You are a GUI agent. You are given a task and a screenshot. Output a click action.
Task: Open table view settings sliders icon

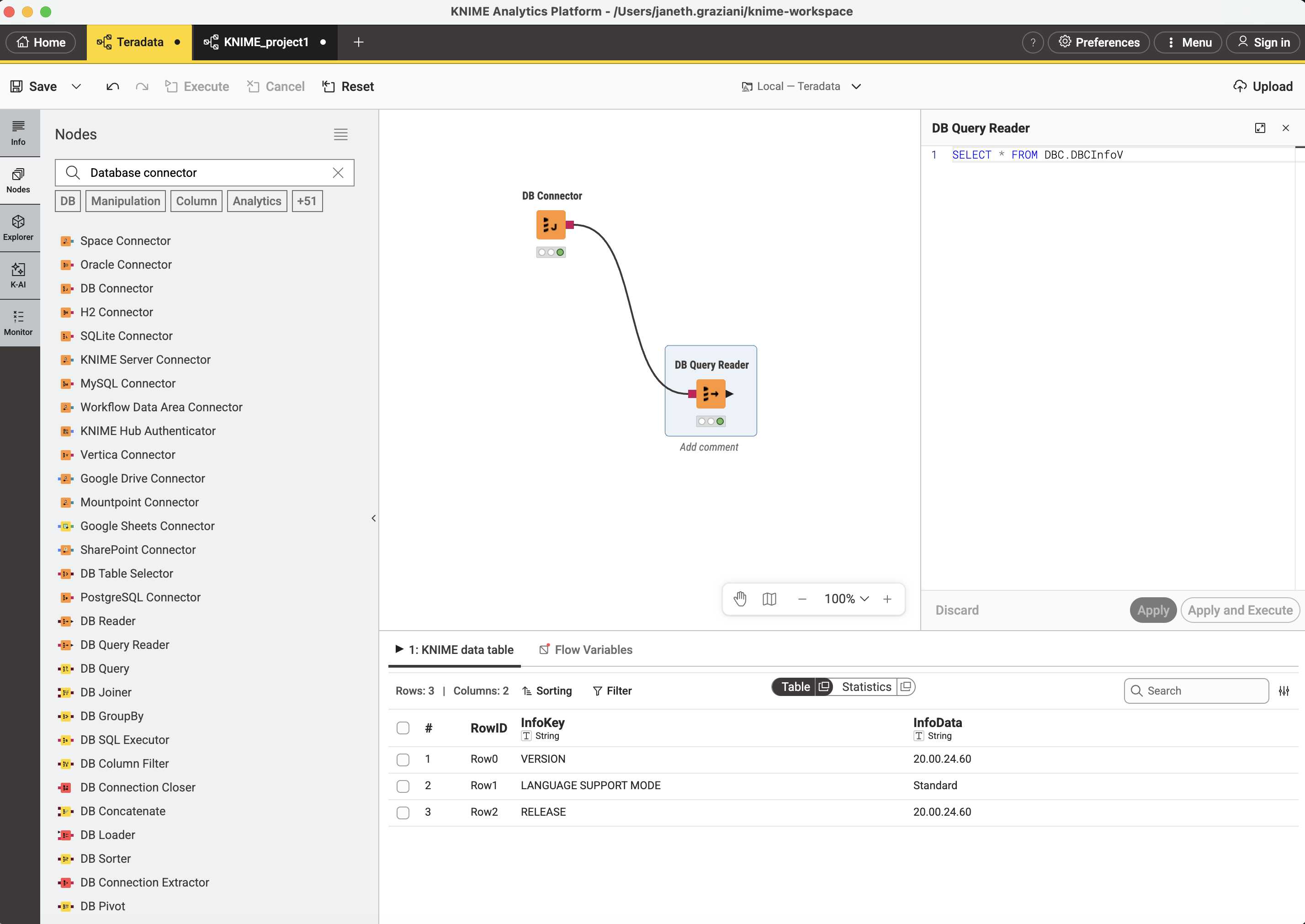tap(1284, 691)
